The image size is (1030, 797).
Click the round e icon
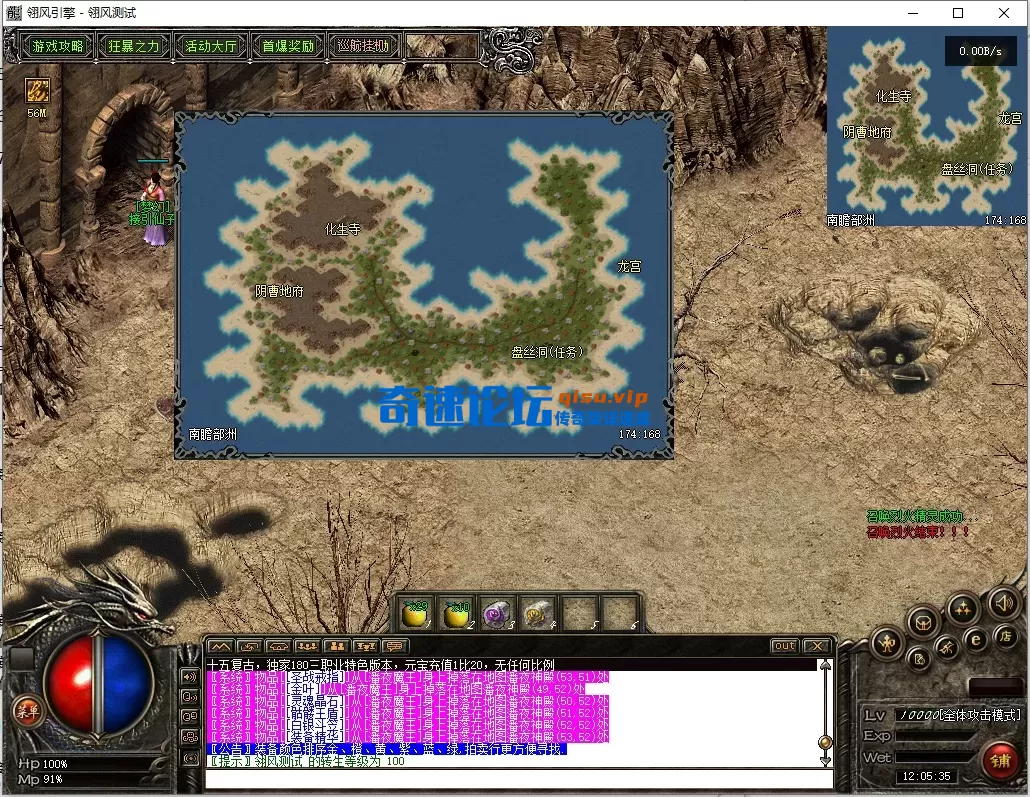pos(976,639)
